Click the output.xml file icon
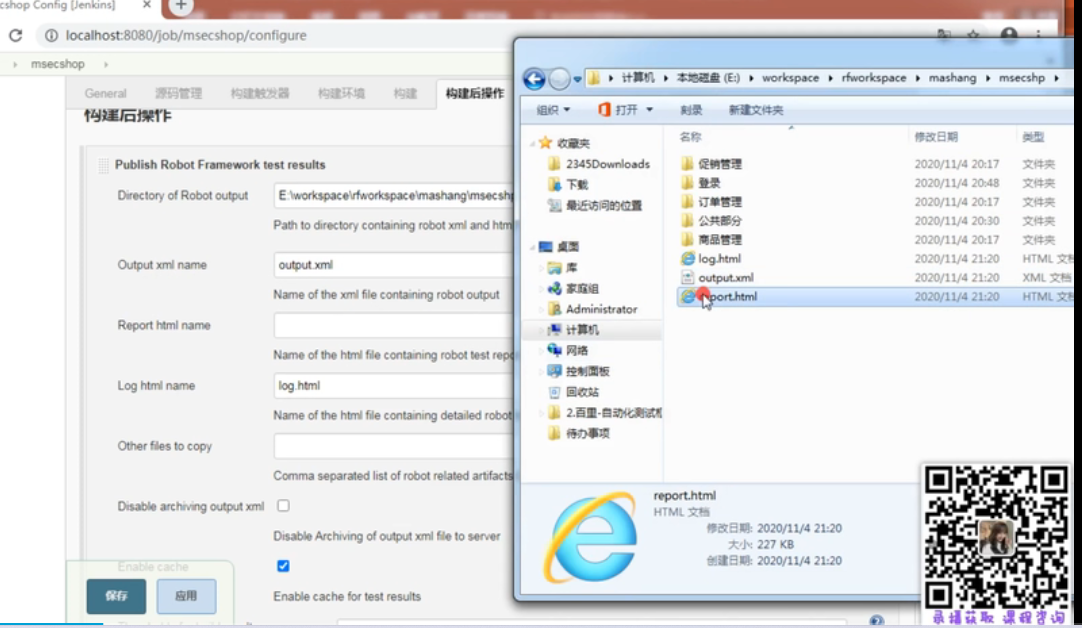 687,277
